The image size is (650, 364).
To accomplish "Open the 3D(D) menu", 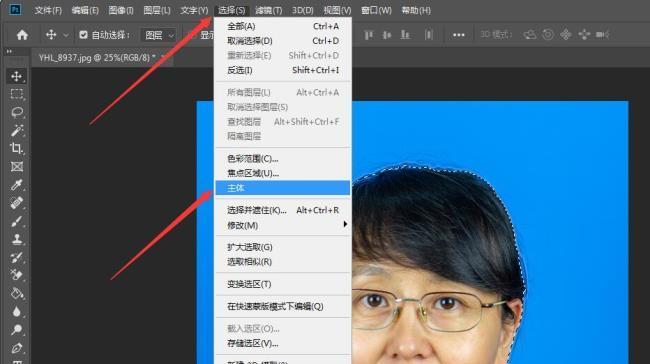I will coord(303,10).
